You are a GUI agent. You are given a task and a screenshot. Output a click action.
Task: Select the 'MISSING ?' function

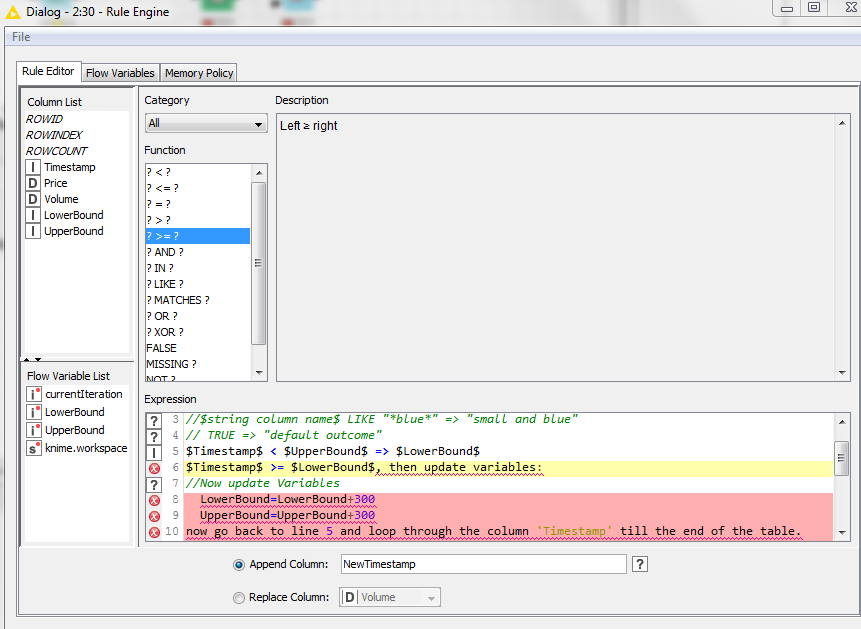[198, 364]
